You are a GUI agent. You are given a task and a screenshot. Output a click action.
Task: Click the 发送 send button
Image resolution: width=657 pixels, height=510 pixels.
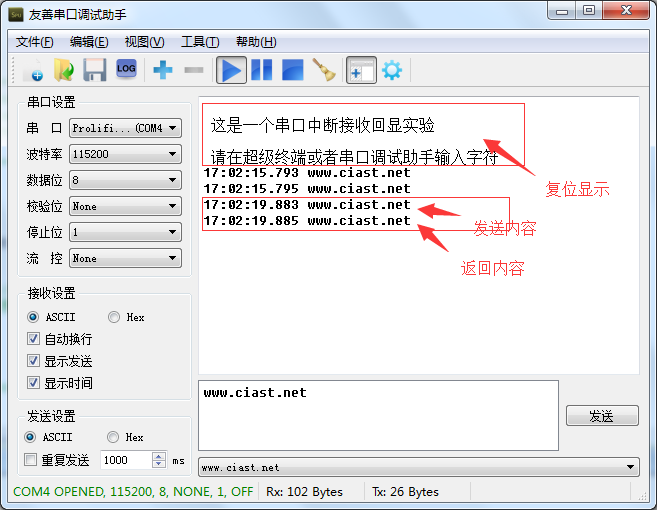pos(602,416)
